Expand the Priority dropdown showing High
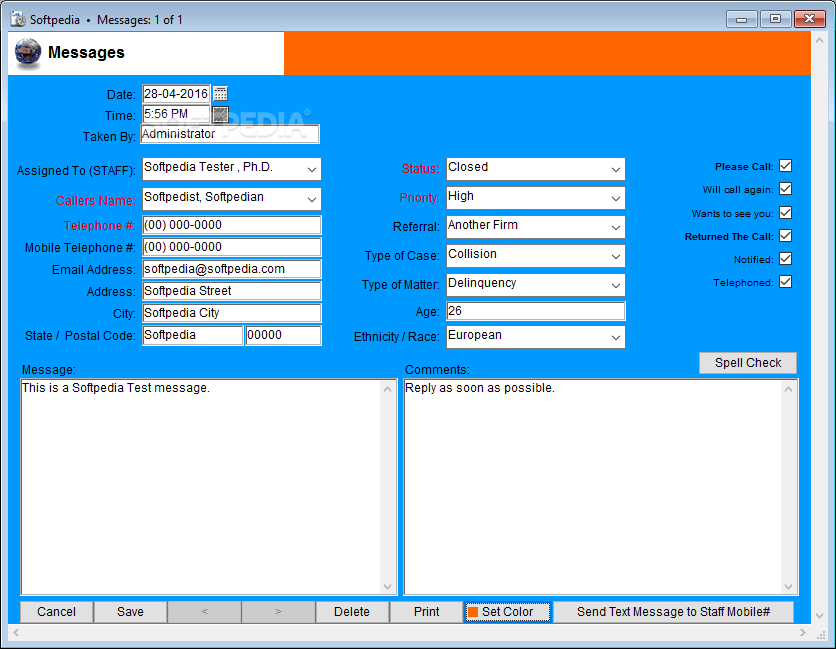836x649 pixels. [615, 198]
